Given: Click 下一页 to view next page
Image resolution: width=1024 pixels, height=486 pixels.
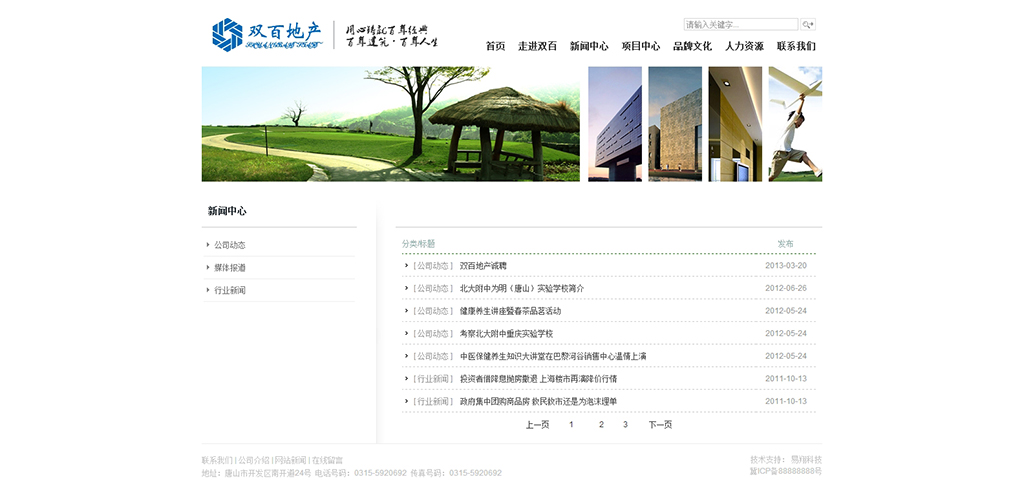Looking at the screenshot, I should [x=660, y=425].
